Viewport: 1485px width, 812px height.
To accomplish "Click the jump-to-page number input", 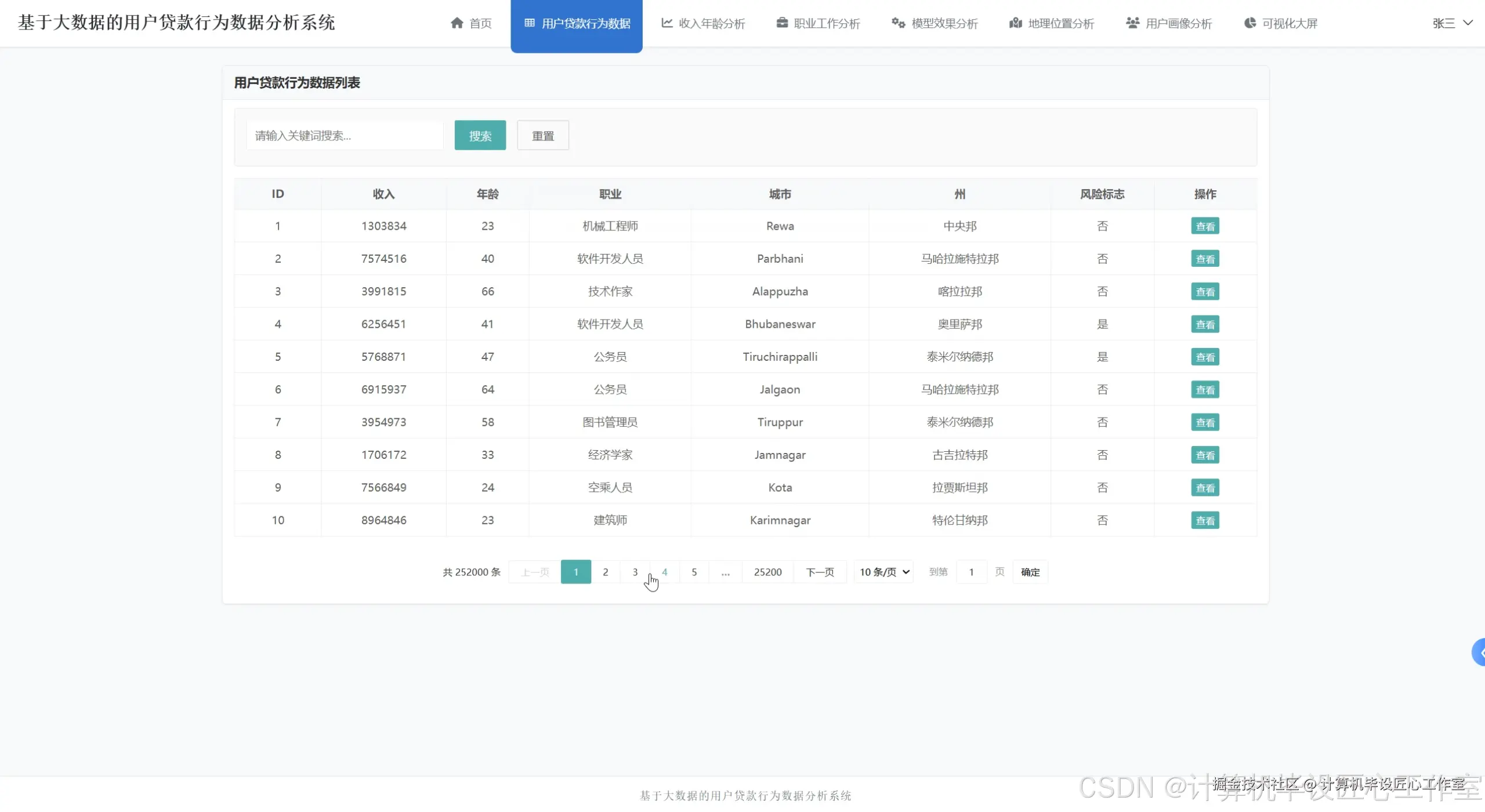I will tap(972, 572).
